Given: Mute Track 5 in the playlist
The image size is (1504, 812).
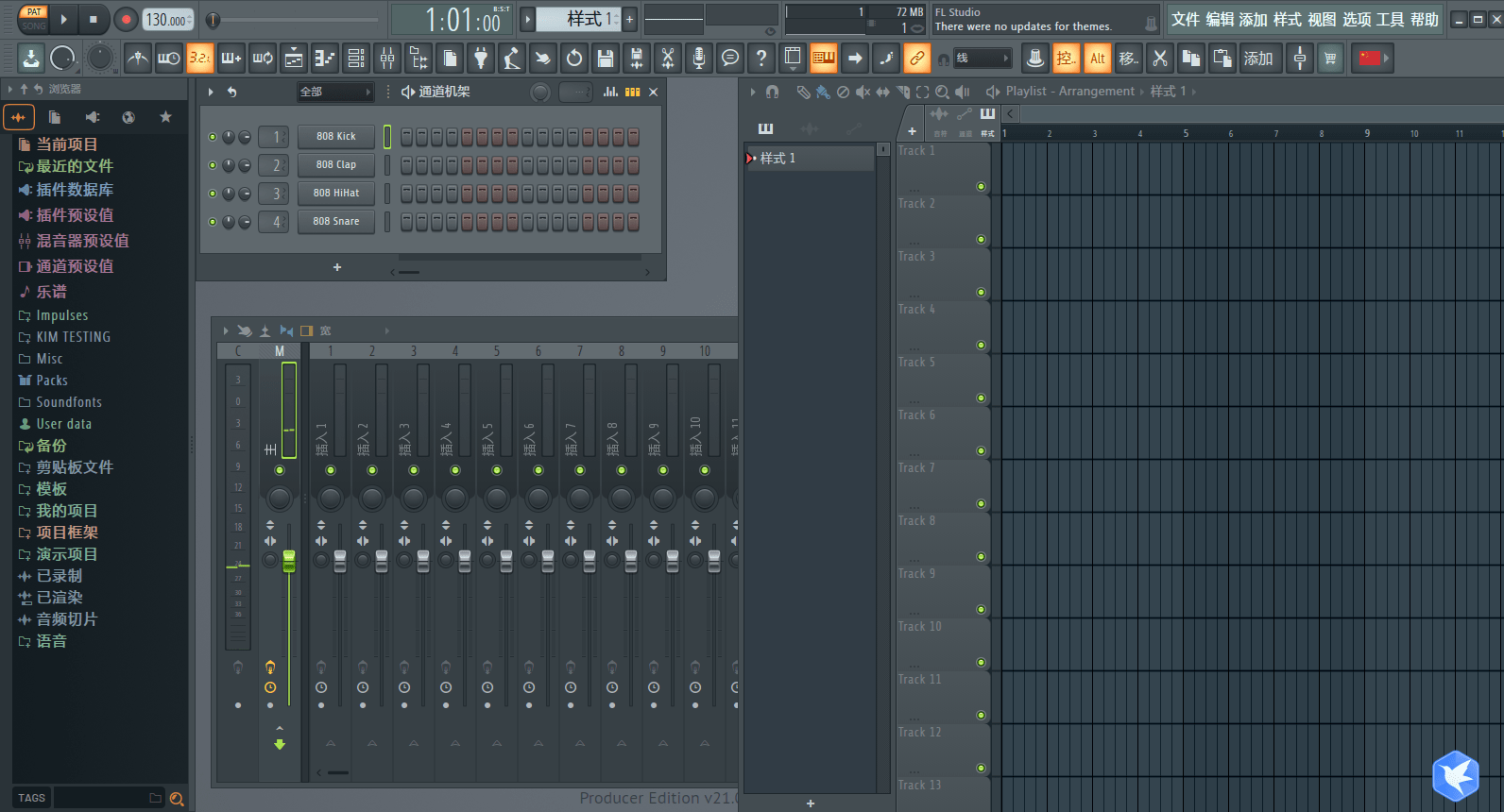Looking at the screenshot, I should point(981,398).
